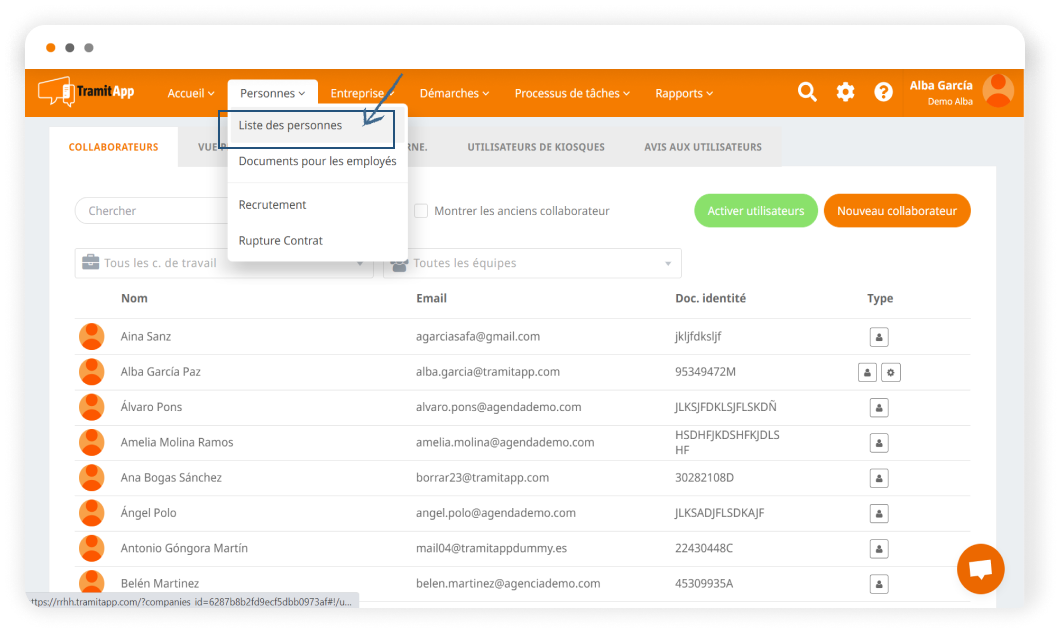Expand the Toutes les équipes dropdown

[x=532, y=264]
